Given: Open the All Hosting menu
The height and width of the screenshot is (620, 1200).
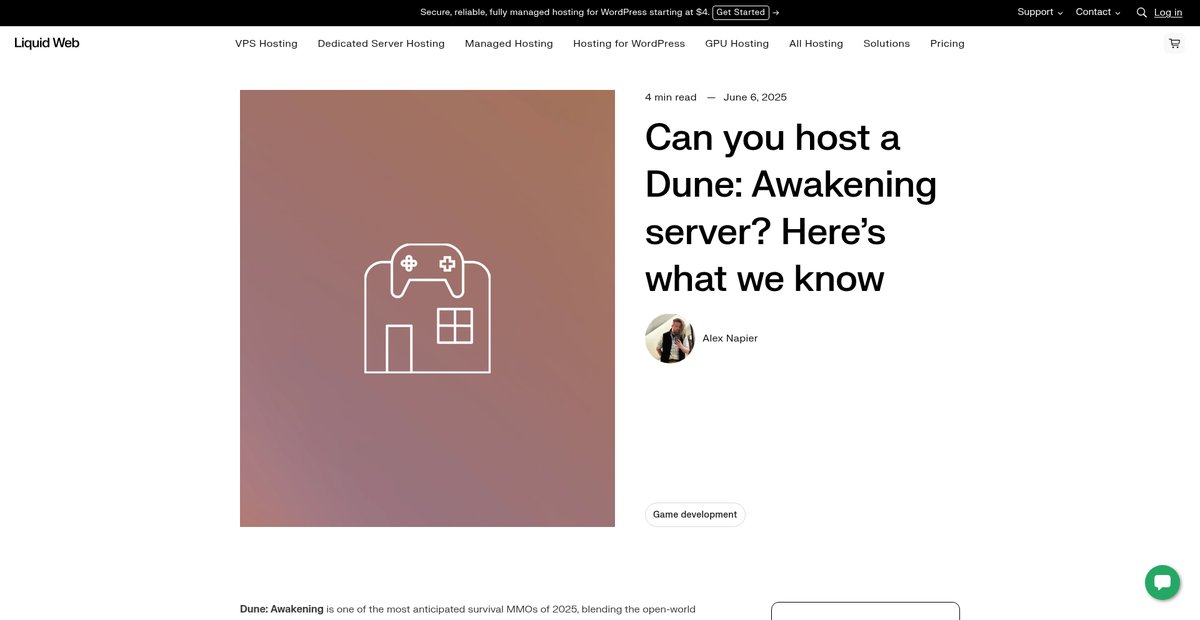Looking at the screenshot, I should [x=816, y=44].
